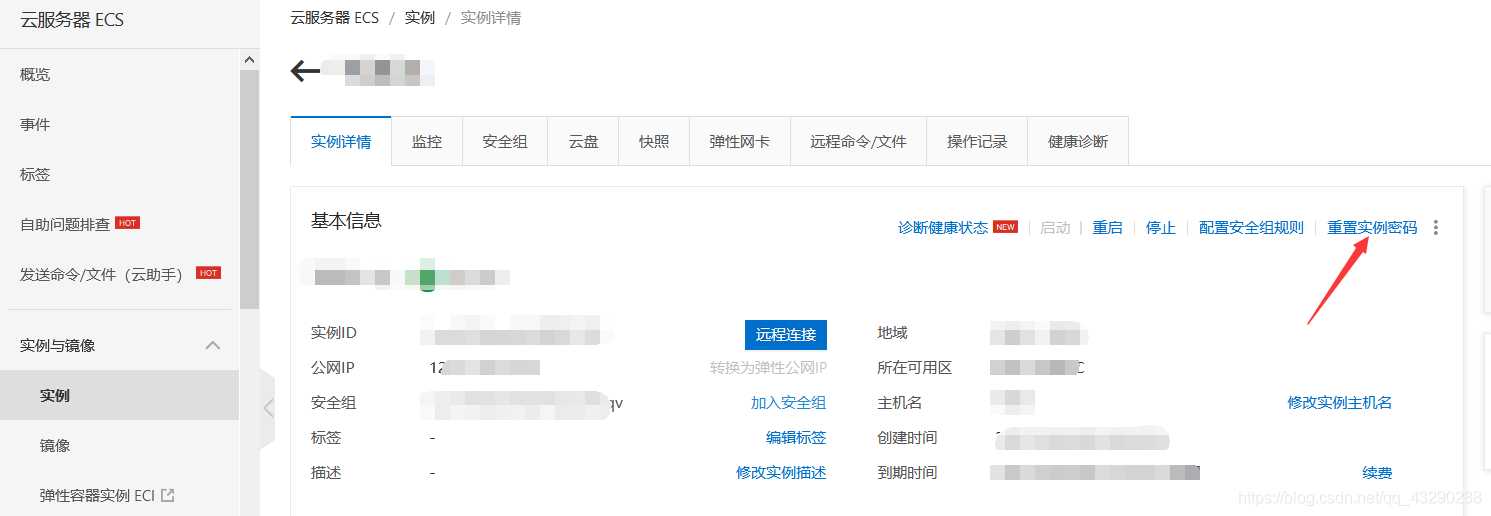Go back using the left arrow icon
Viewport: 1491px width, 516px height.
point(305,71)
